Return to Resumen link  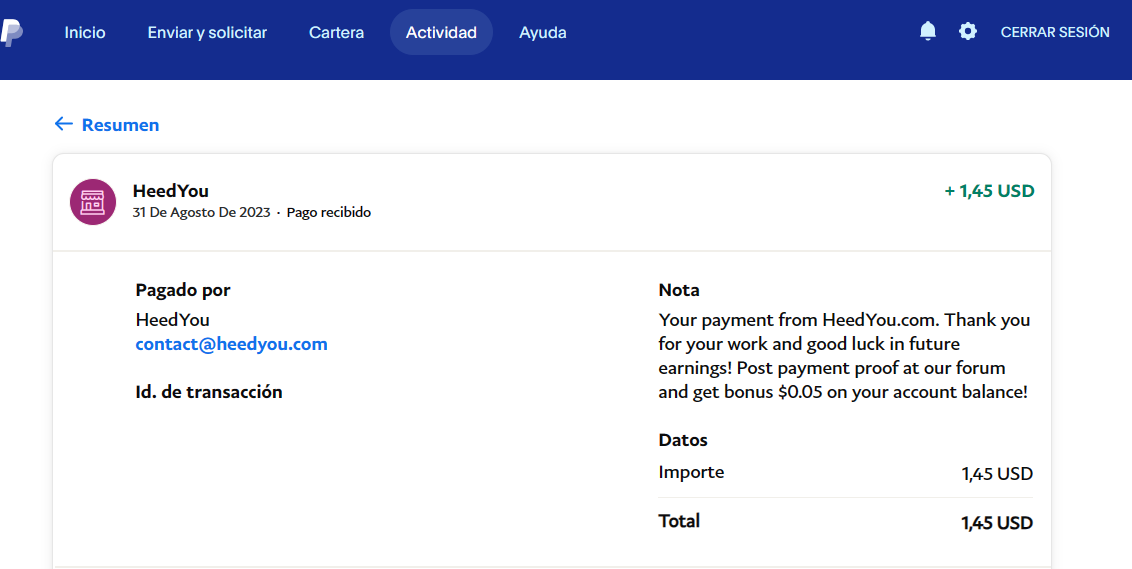(x=120, y=125)
